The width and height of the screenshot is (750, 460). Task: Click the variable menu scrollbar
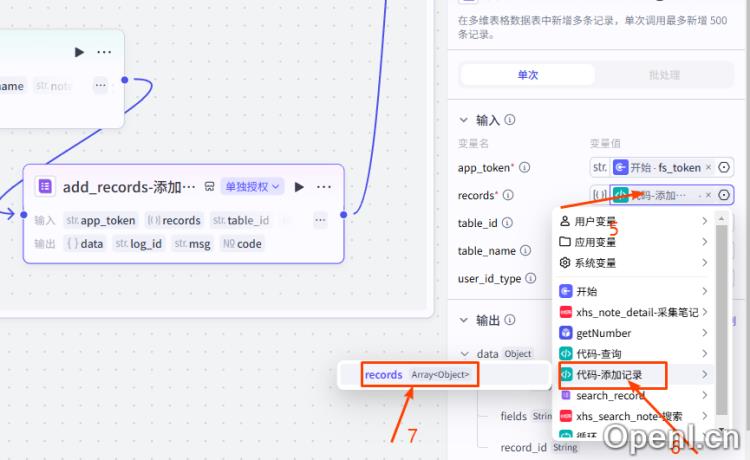722,320
